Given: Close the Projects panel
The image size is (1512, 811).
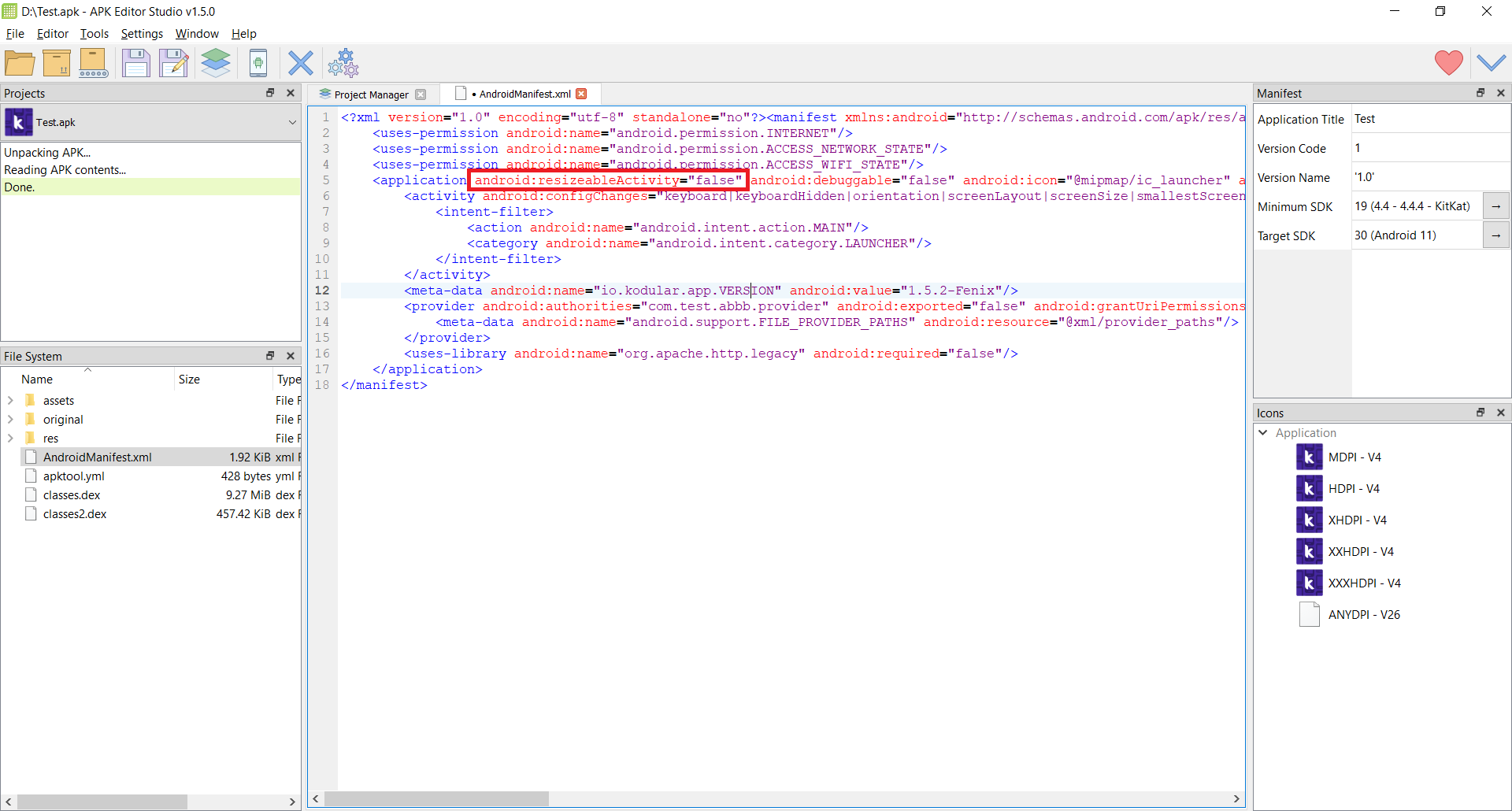Looking at the screenshot, I should pos(291,93).
